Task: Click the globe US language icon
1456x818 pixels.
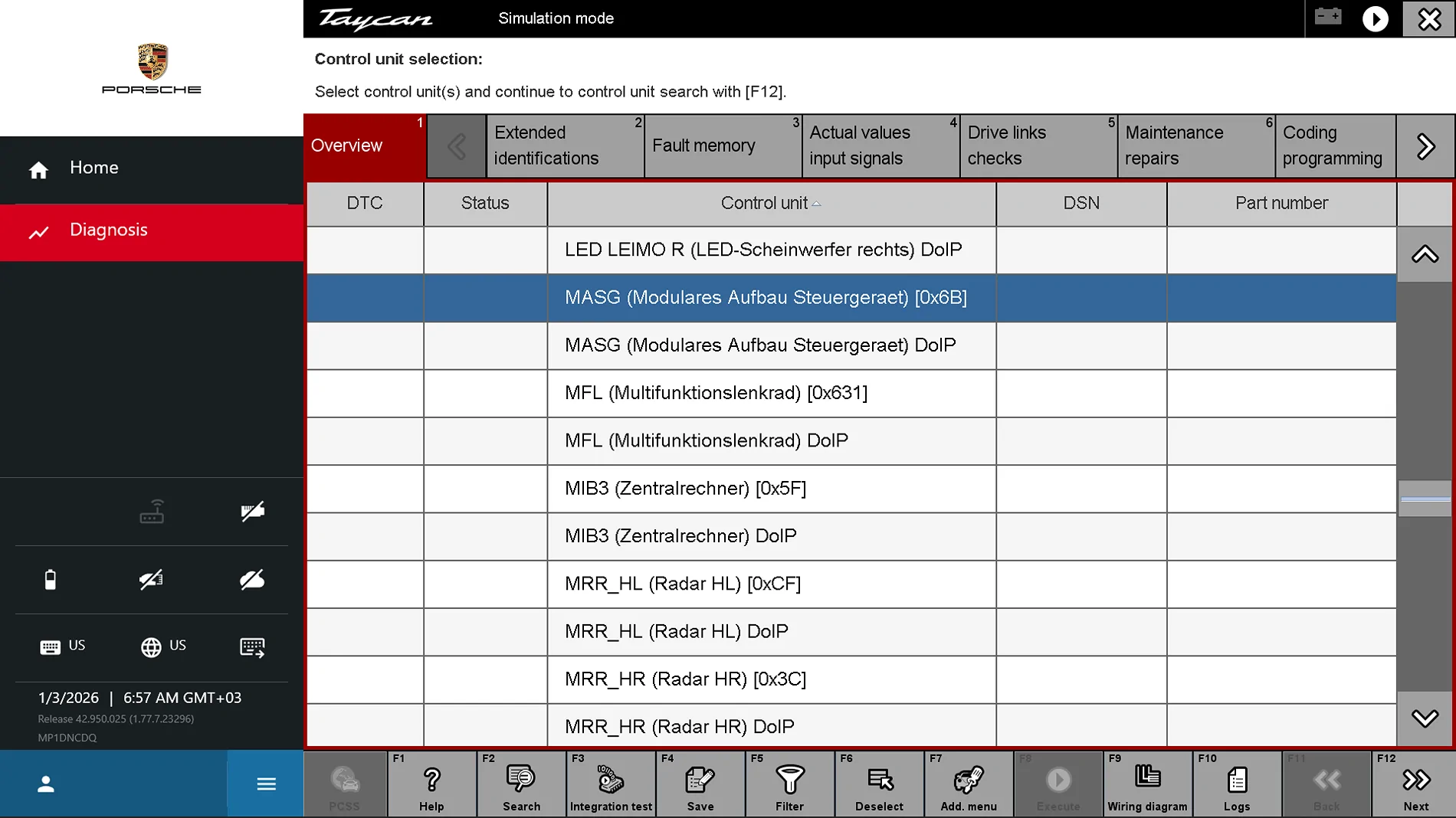Action: coord(163,646)
